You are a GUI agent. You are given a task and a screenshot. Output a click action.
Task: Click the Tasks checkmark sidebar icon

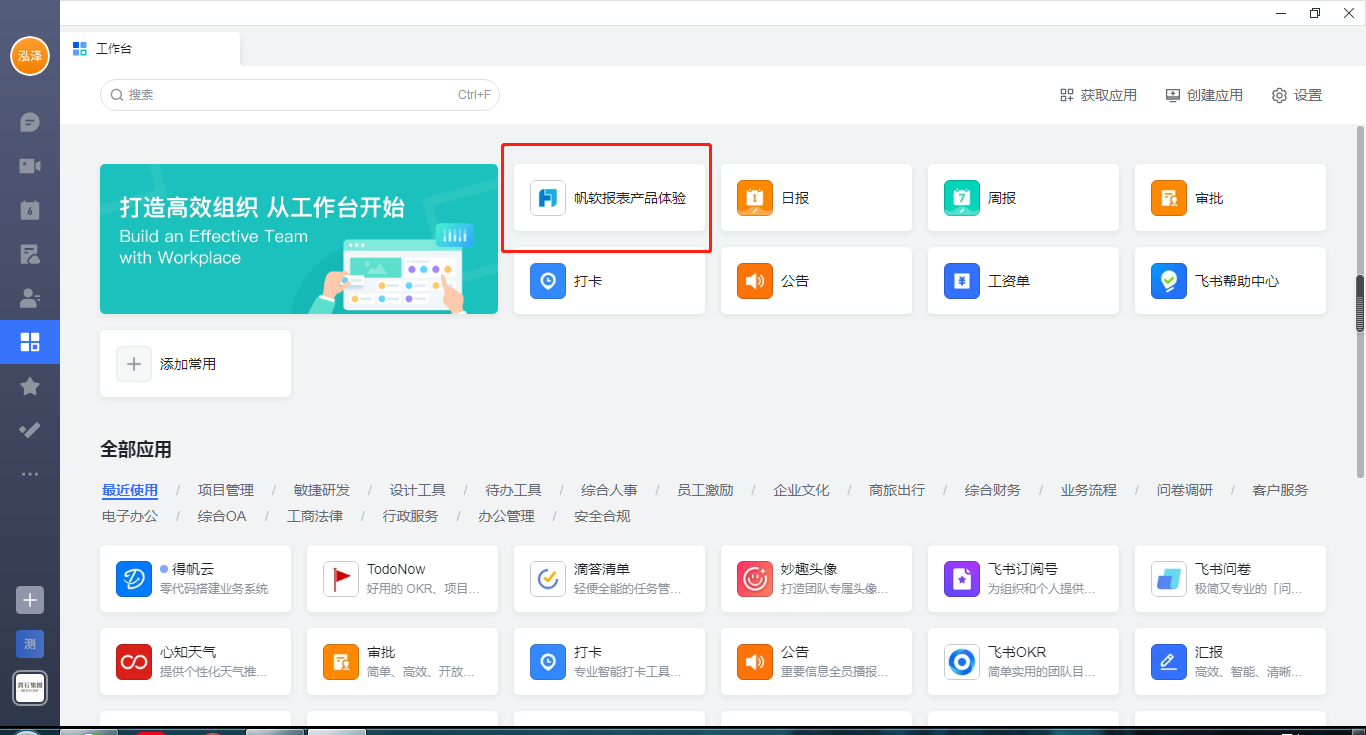[x=30, y=430]
